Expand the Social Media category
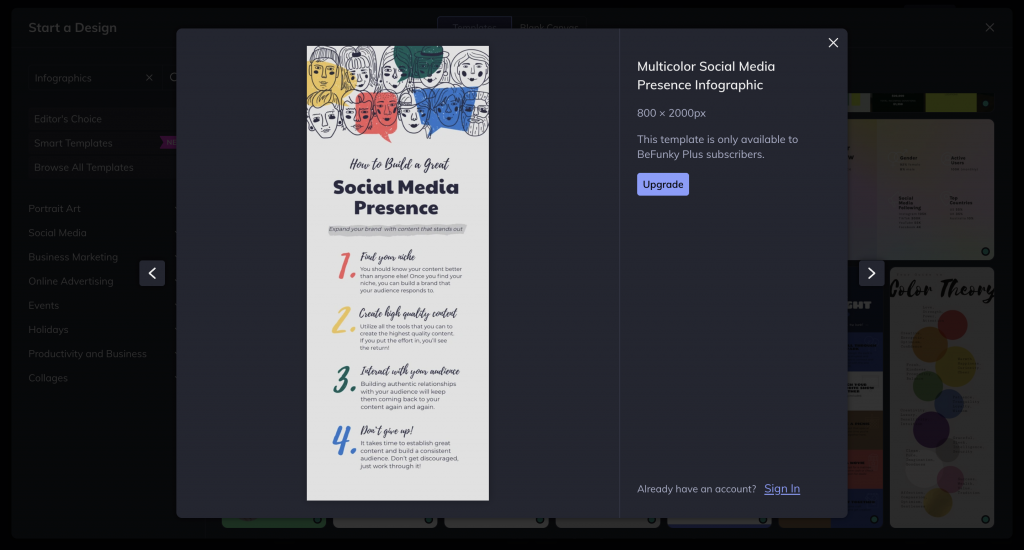 coord(57,233)
